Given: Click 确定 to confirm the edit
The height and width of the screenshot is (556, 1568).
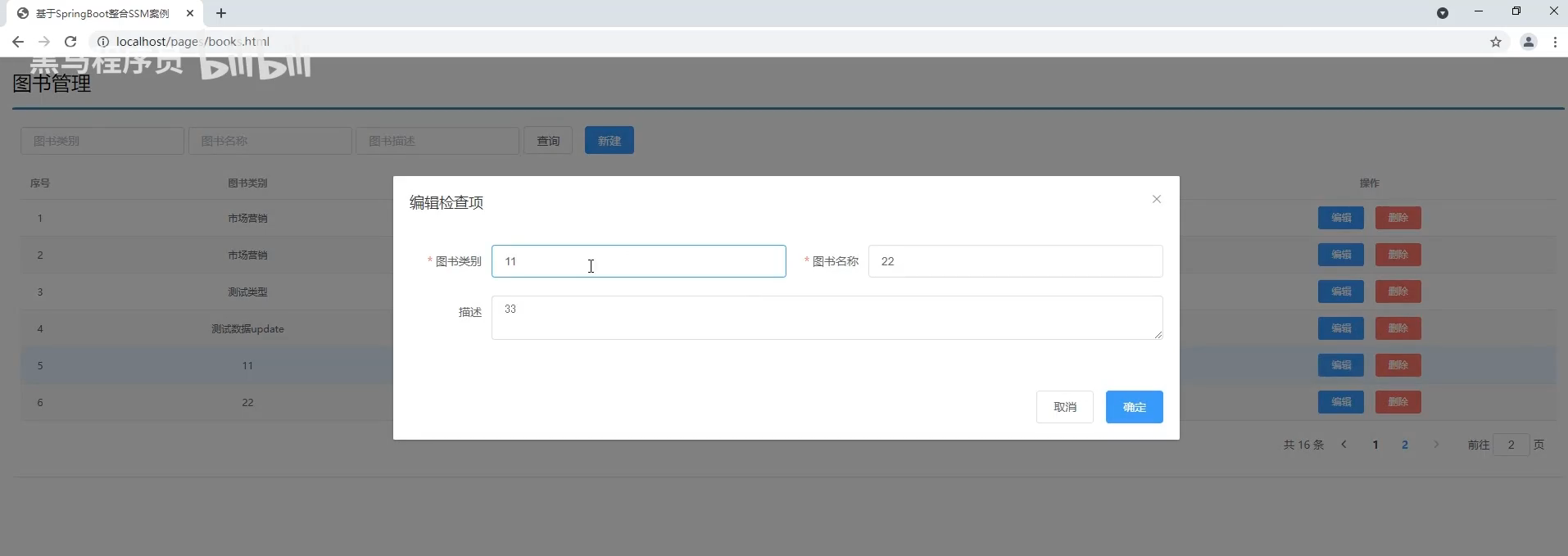Looking at the screenshot, I should 1134,407.
